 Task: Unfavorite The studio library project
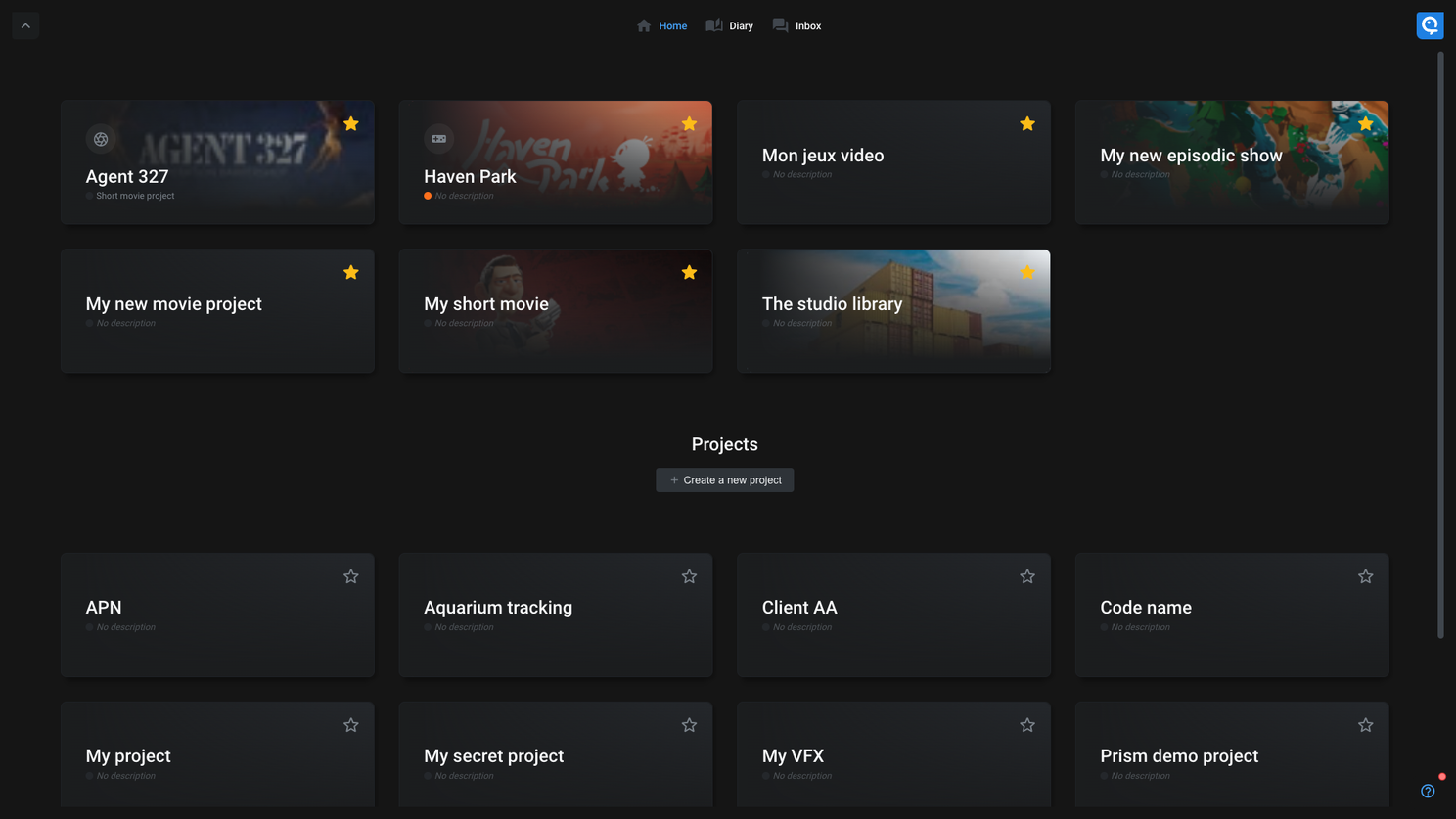pyautogui.click(x=1026, y=273)
